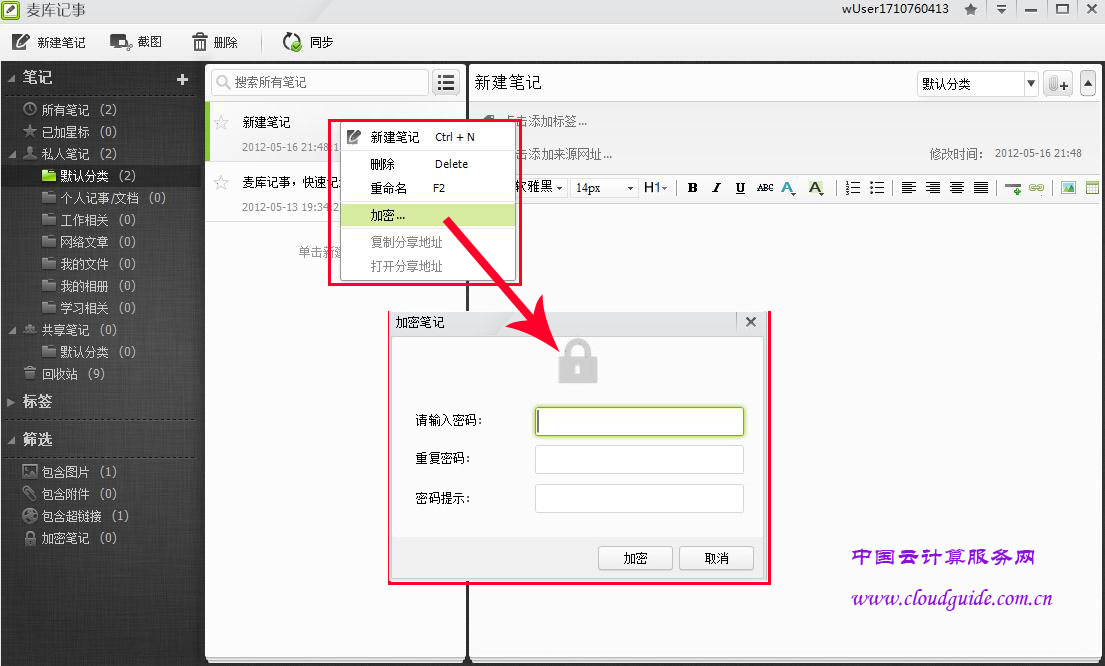Click the 重复密码 field
Screen dimensions: 1105x666
tap(639, 460)
